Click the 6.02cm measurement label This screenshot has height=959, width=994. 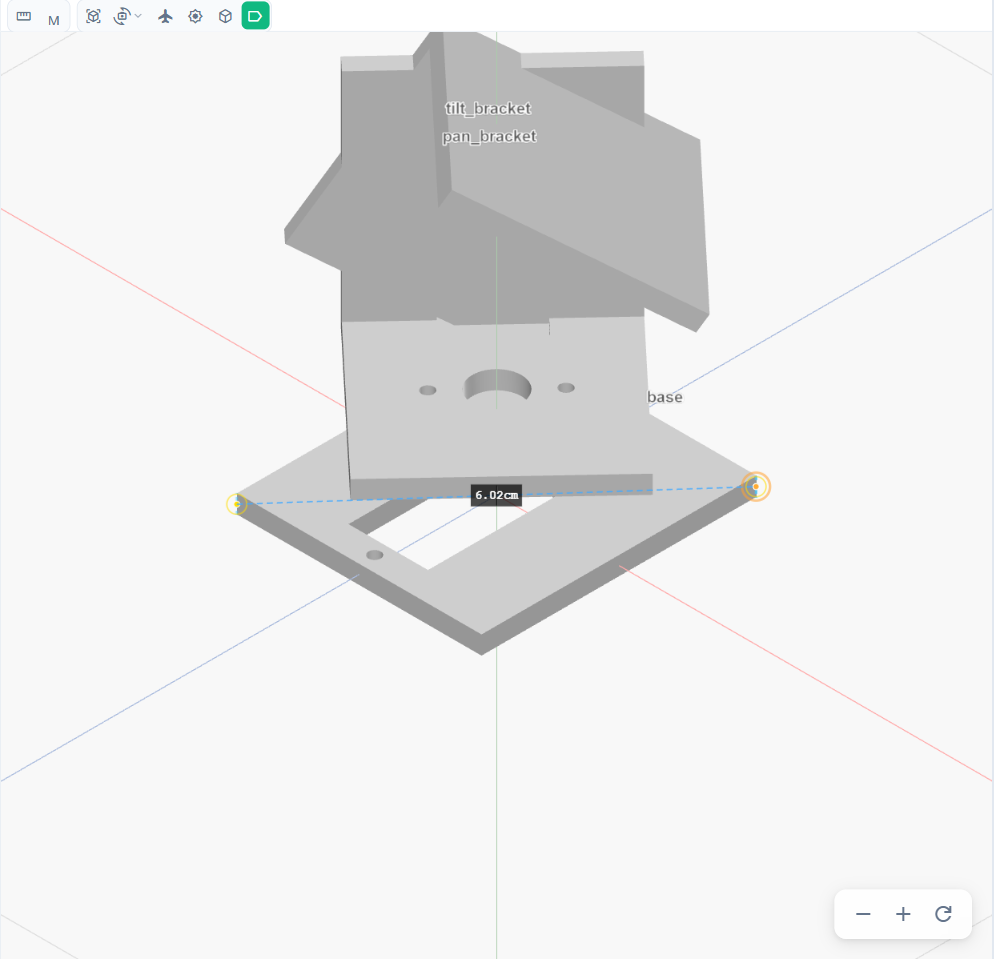[x=496, y=495]
